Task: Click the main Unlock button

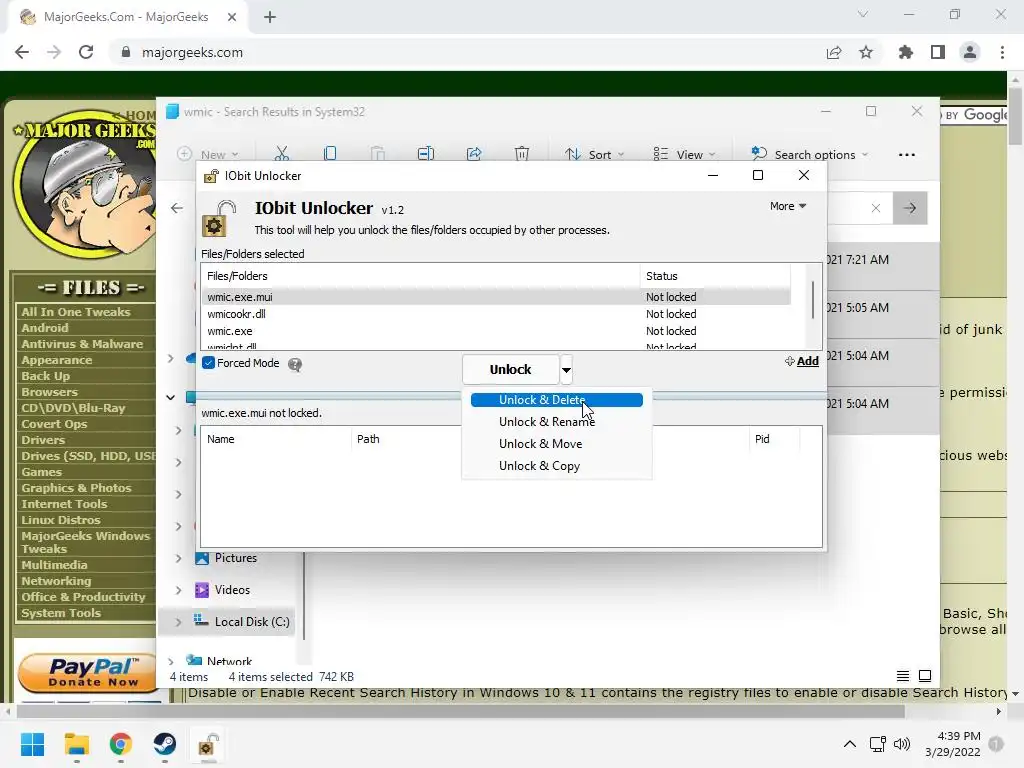Action: [511, 370]
